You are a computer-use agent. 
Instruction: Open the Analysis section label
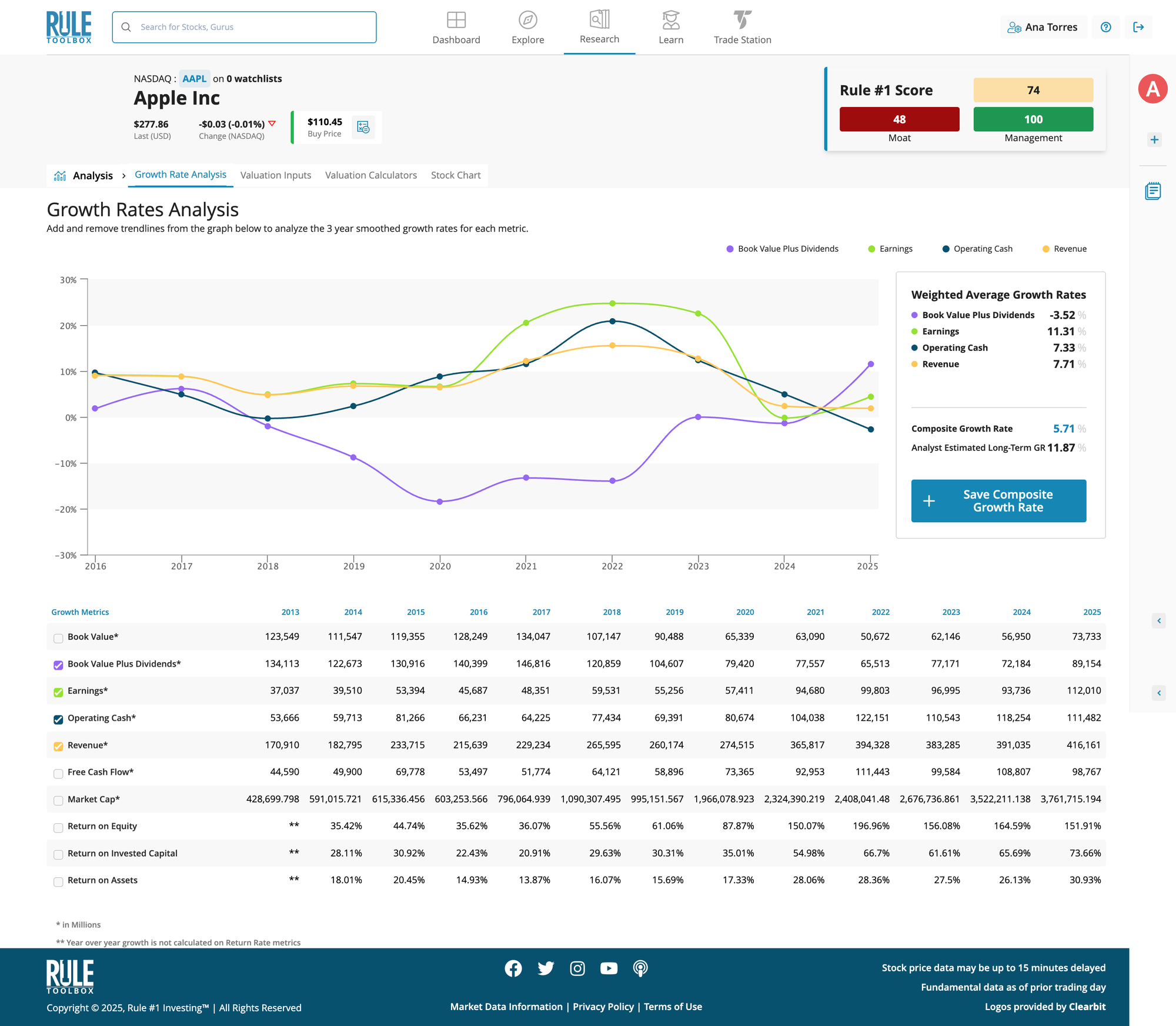tap(93, 176)
